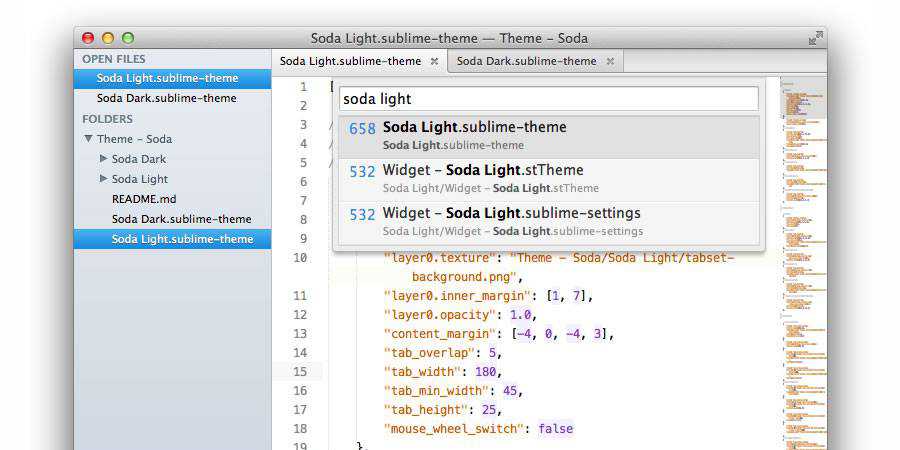Switch to Soda Light.sublime-theme tab
Screen dimensions: 900x450
click(350, 61)
